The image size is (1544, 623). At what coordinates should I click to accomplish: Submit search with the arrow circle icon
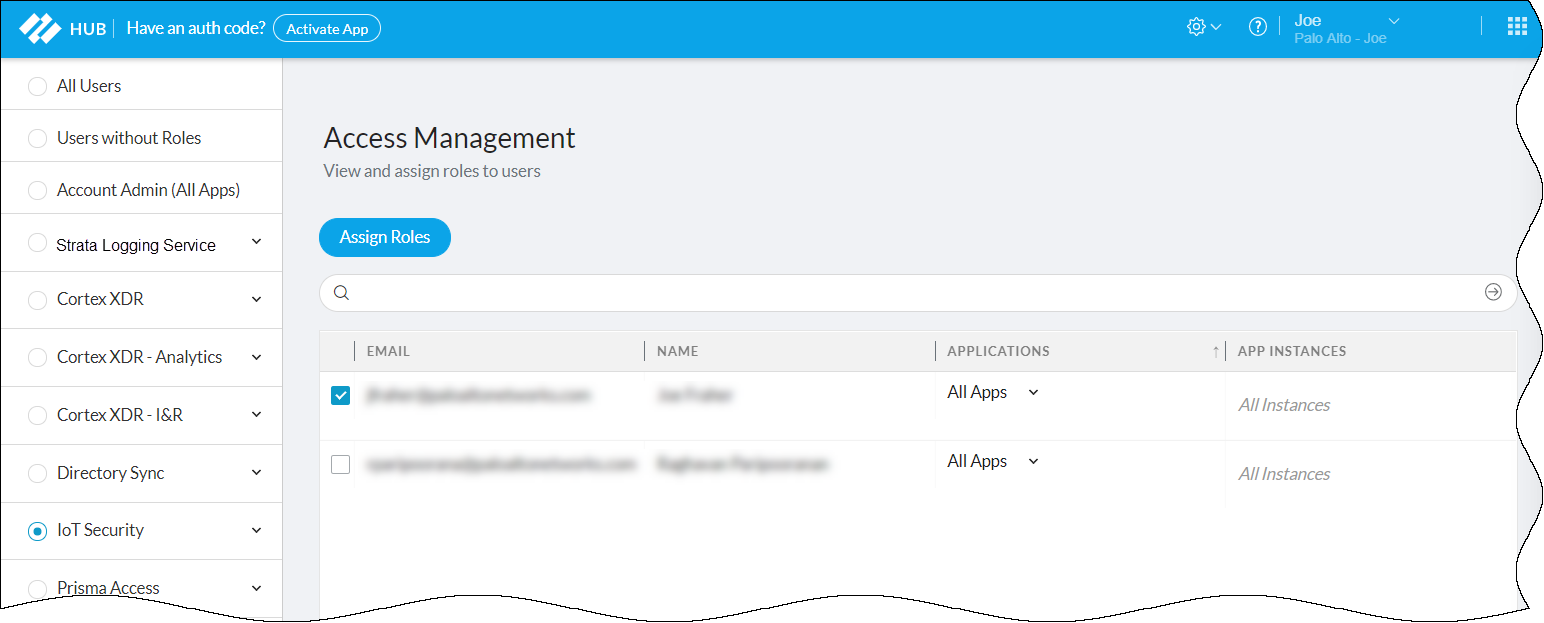[1493, 292]
